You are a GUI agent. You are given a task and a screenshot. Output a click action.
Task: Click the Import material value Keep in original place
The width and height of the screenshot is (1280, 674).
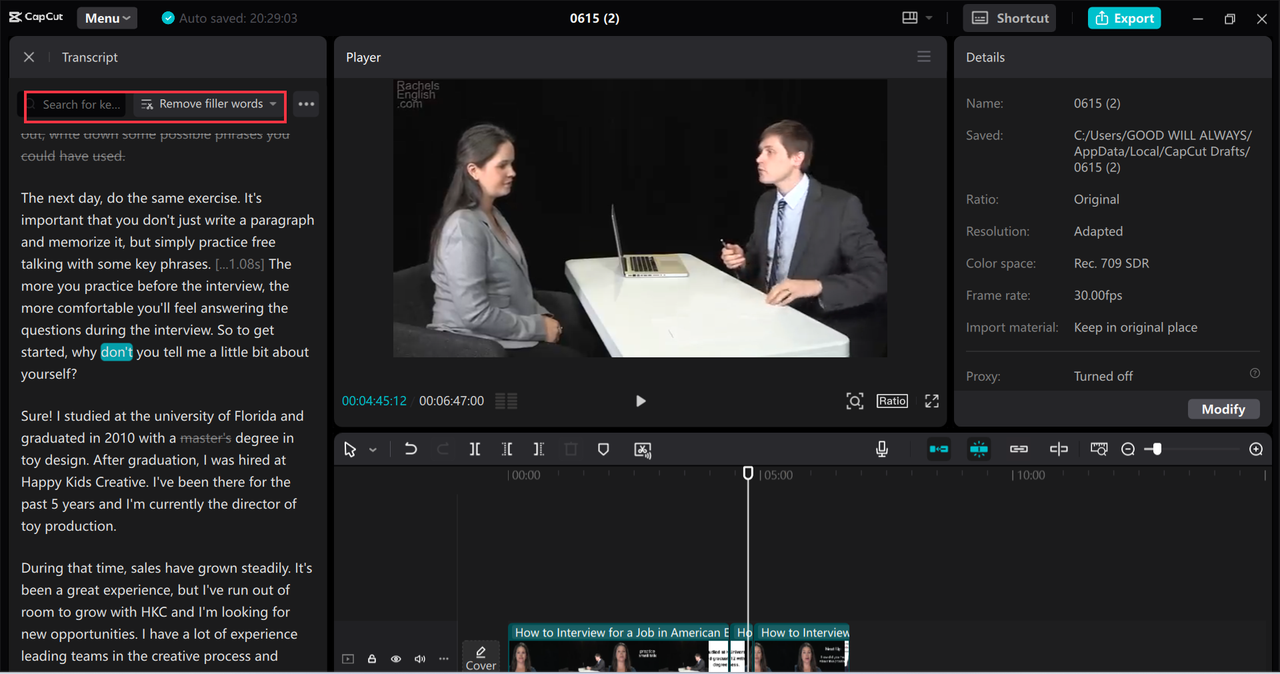point(1135,327)
